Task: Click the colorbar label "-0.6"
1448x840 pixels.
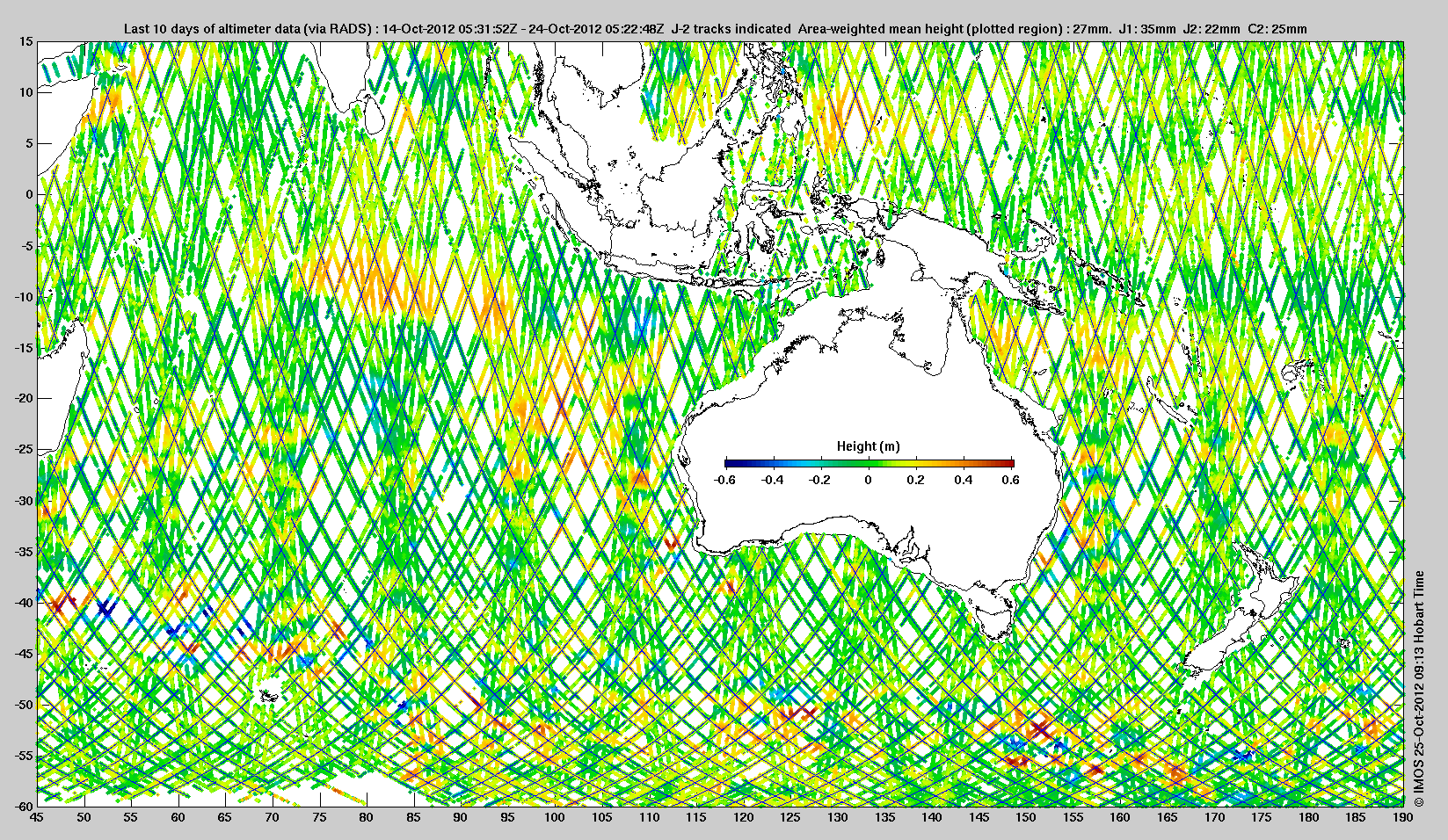Action: [725, 480]
